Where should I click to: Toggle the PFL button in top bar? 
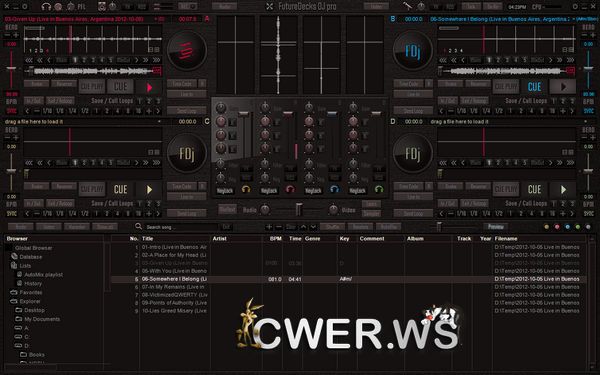point(82,7)
